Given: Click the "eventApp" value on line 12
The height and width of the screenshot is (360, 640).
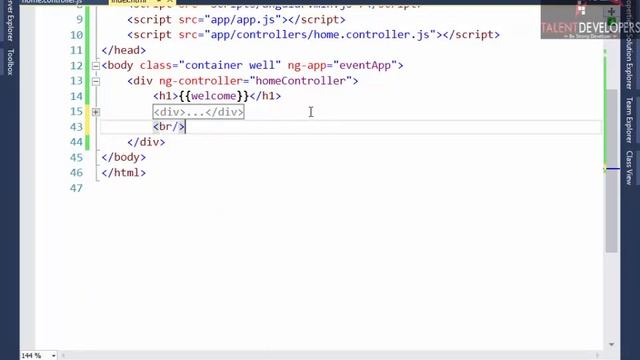Looking at the screenshot, I should [365, 65].
